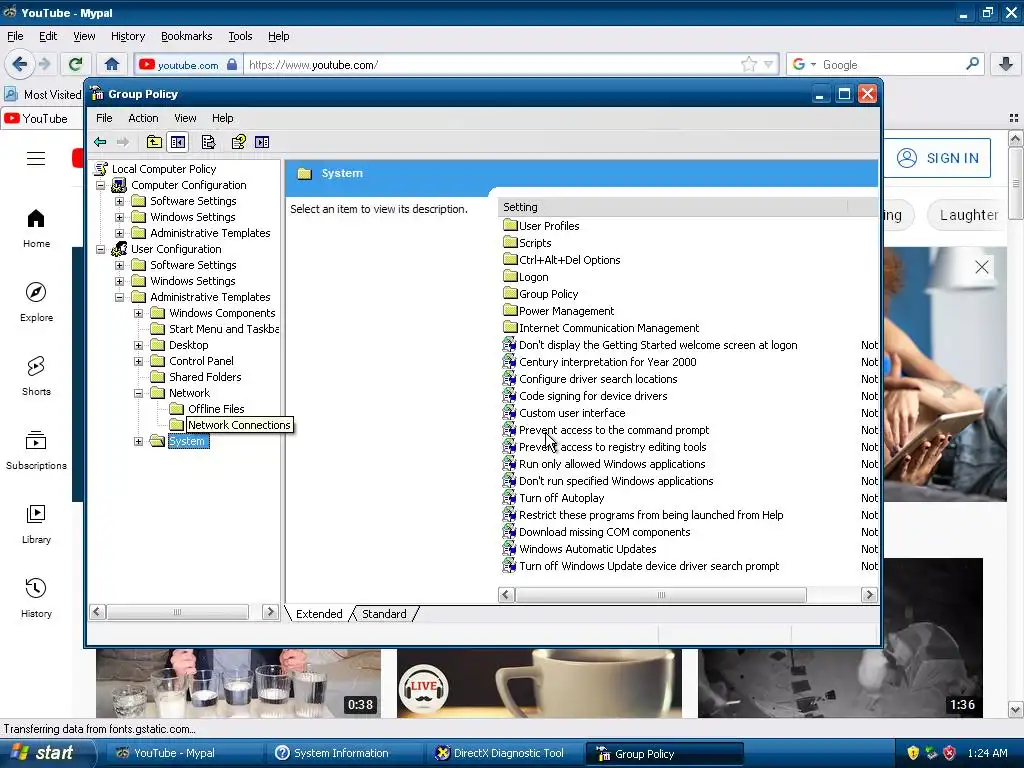
Task: Expand Computer Configuration Software Settings
Action: point(120,201)
